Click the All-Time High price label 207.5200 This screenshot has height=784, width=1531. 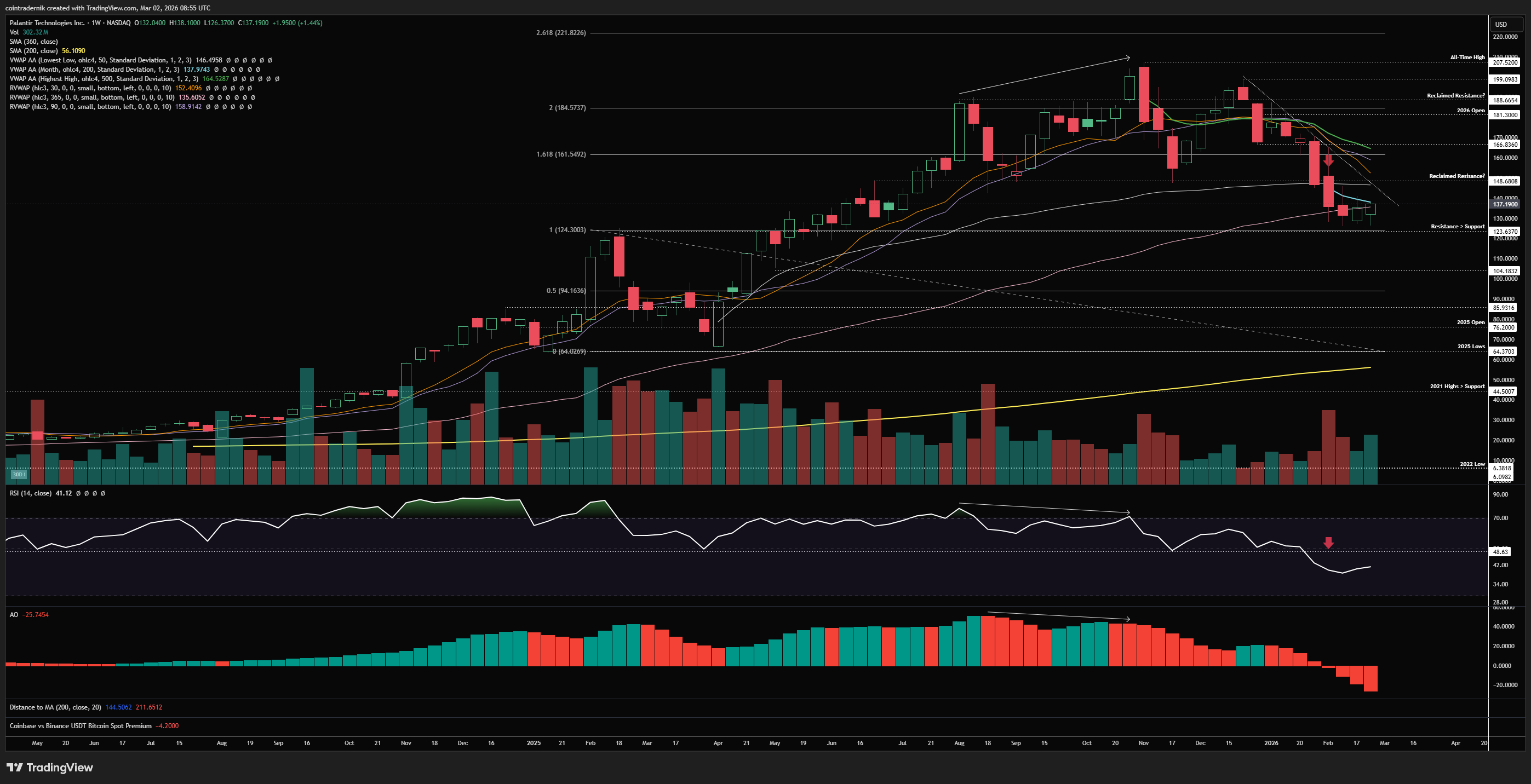point(1505,62)
